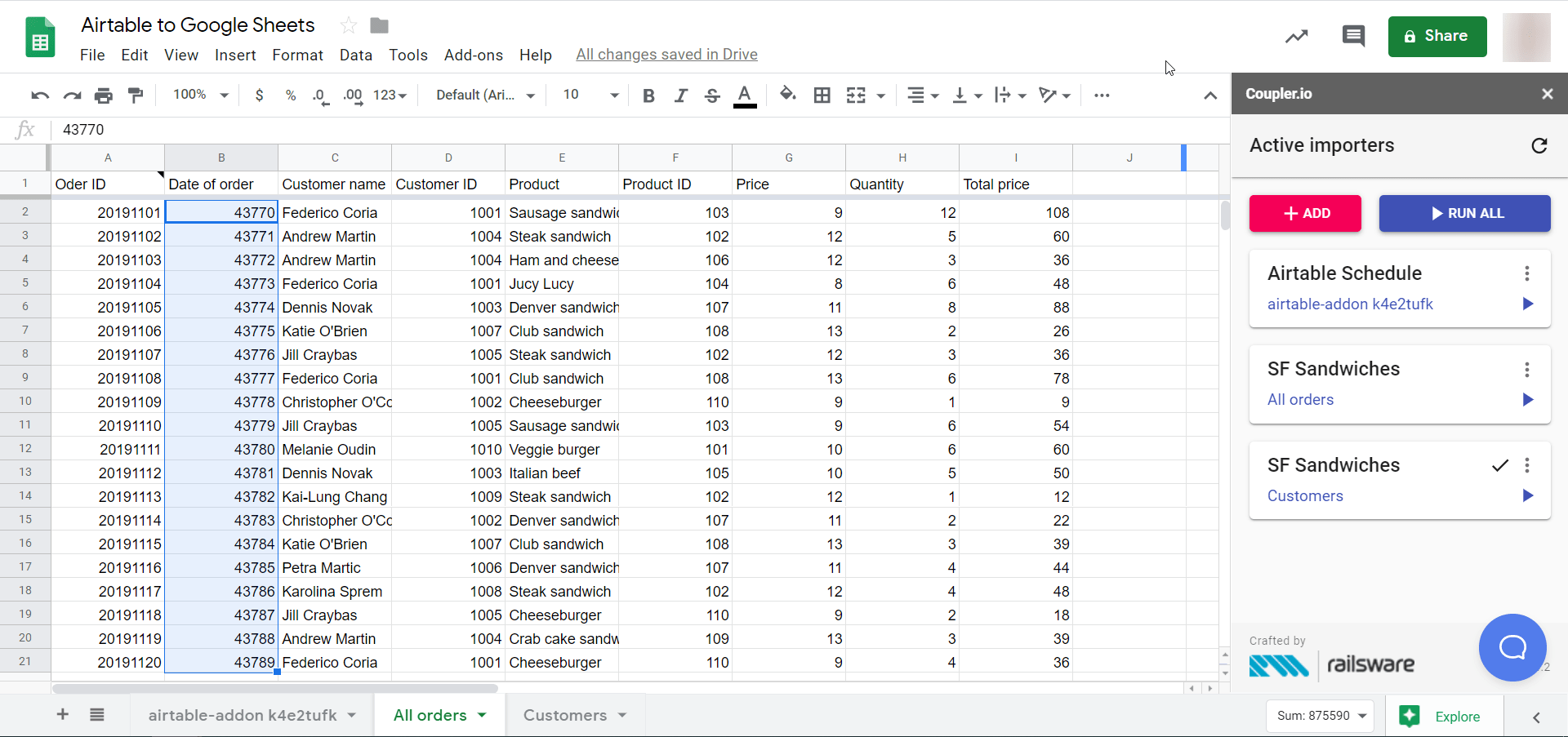The width and height of the screenshot is (1568, 737).
Task: Run the Airtable Schedule importer
Action: coord(1528,304)
